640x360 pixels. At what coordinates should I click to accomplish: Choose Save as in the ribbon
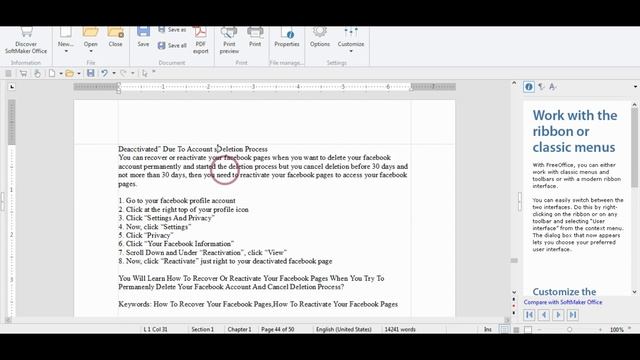[172, 30]
